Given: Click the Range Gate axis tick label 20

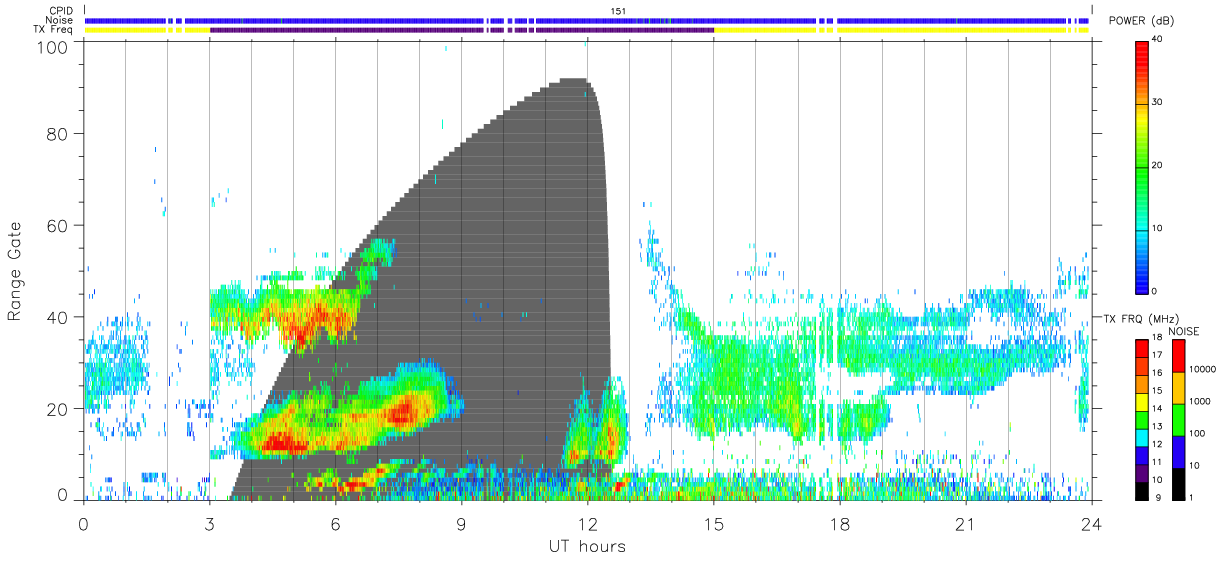Looking at the screenshot, I should click(60, 409).
